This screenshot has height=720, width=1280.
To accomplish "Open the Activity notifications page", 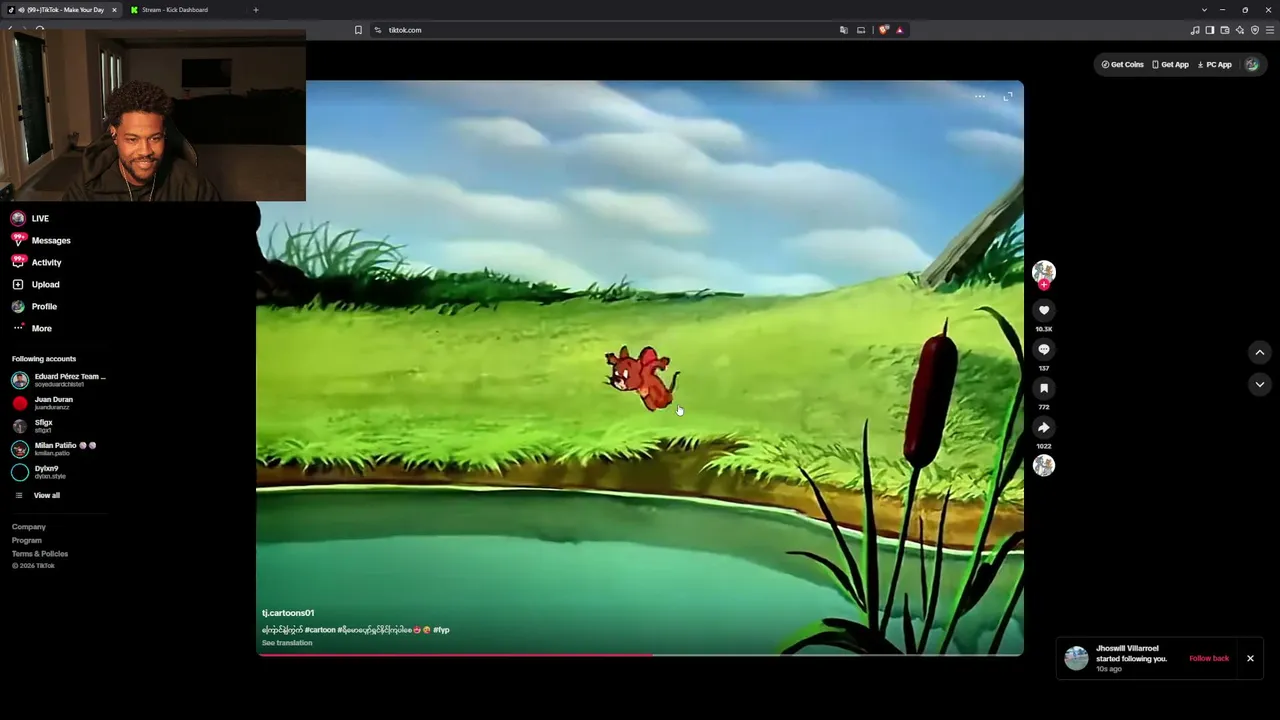I will pos(37,262).
